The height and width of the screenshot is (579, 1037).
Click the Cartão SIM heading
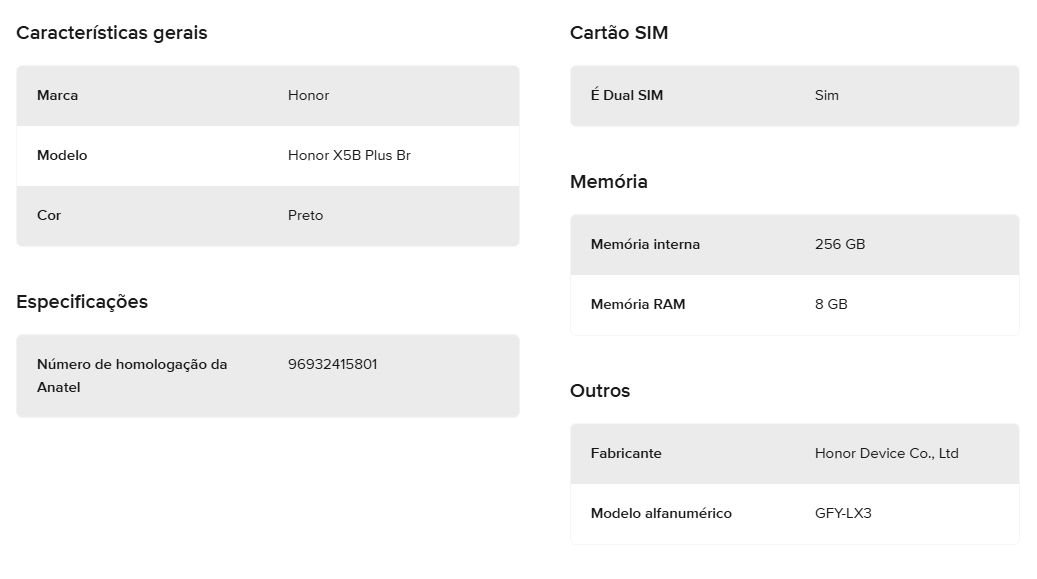(x=619, y=32)
